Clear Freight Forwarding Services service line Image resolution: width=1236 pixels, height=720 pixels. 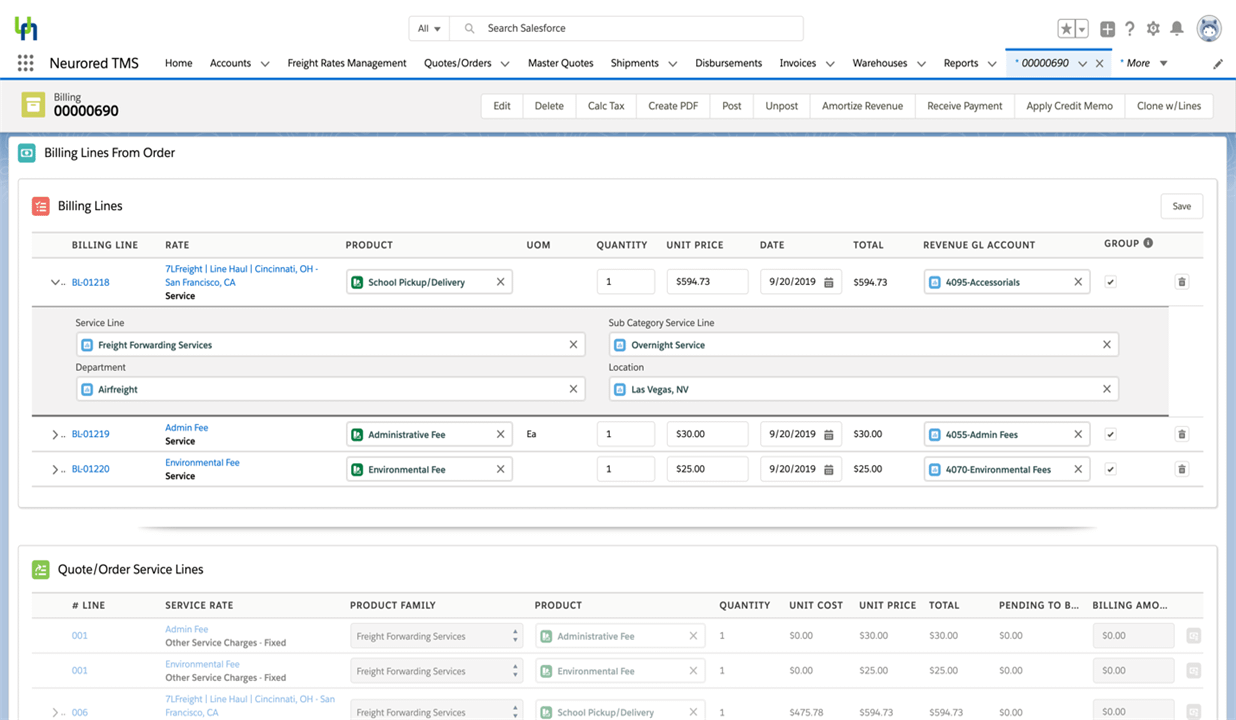(573, 345)
